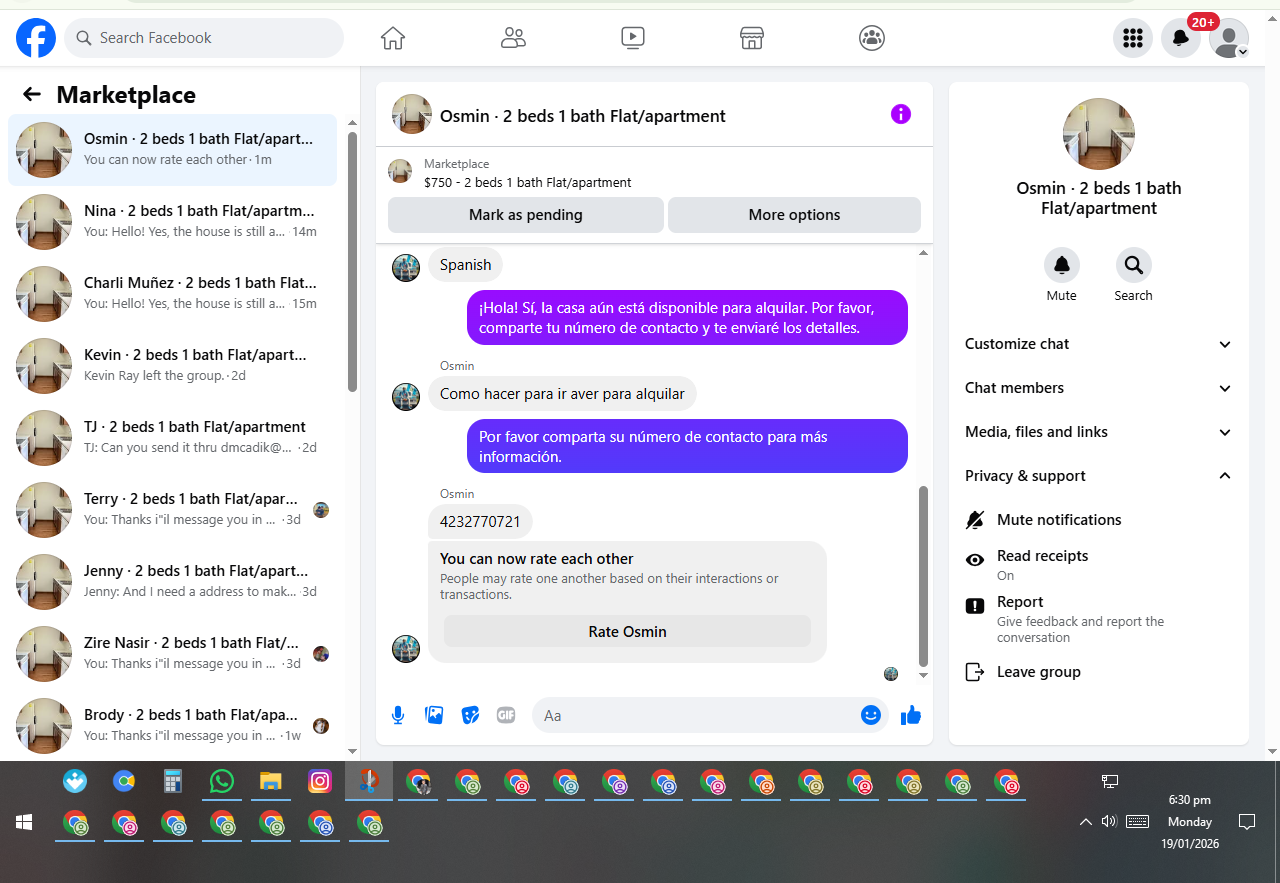The height and width of the screenshot is (883, 1280).
Task: Open the Brody conversation
Action: 172,726
